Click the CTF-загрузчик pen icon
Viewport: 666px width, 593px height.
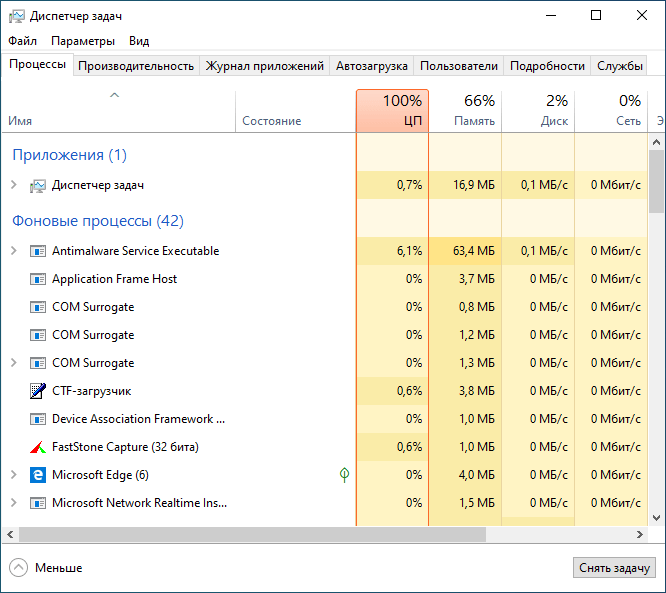(38, 391)
